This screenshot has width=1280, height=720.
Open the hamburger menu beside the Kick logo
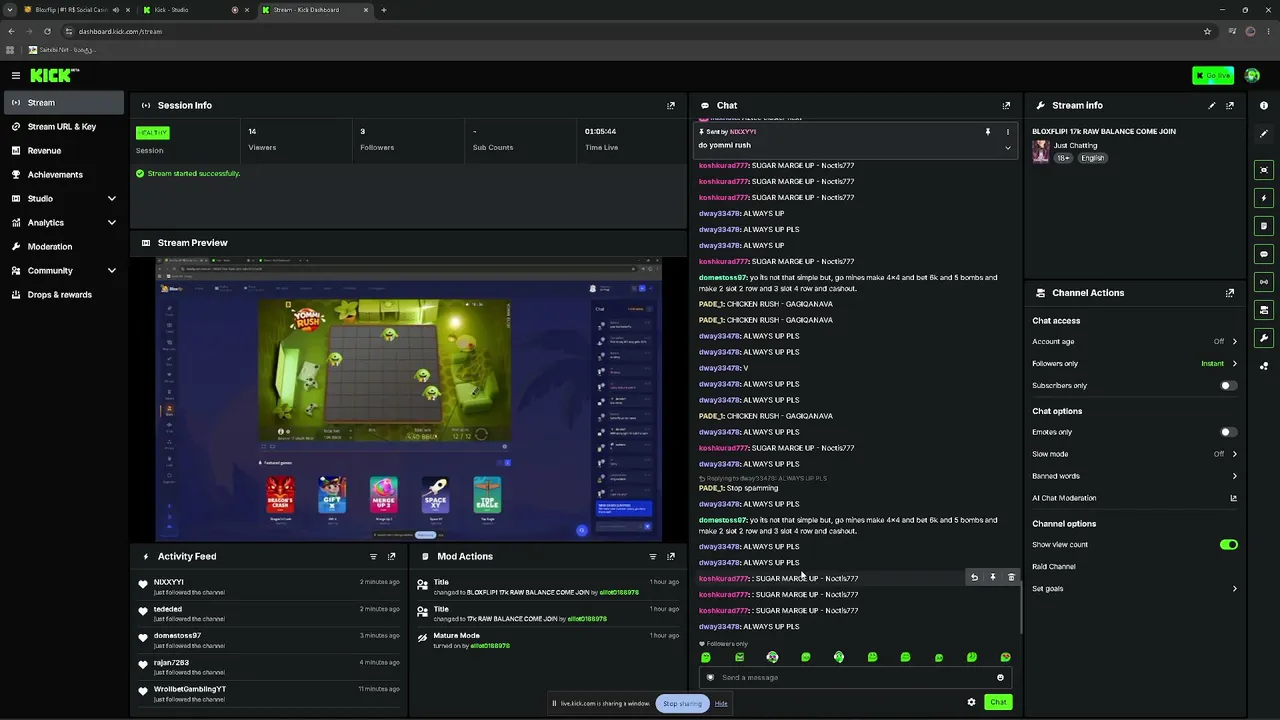click(16, 75)
